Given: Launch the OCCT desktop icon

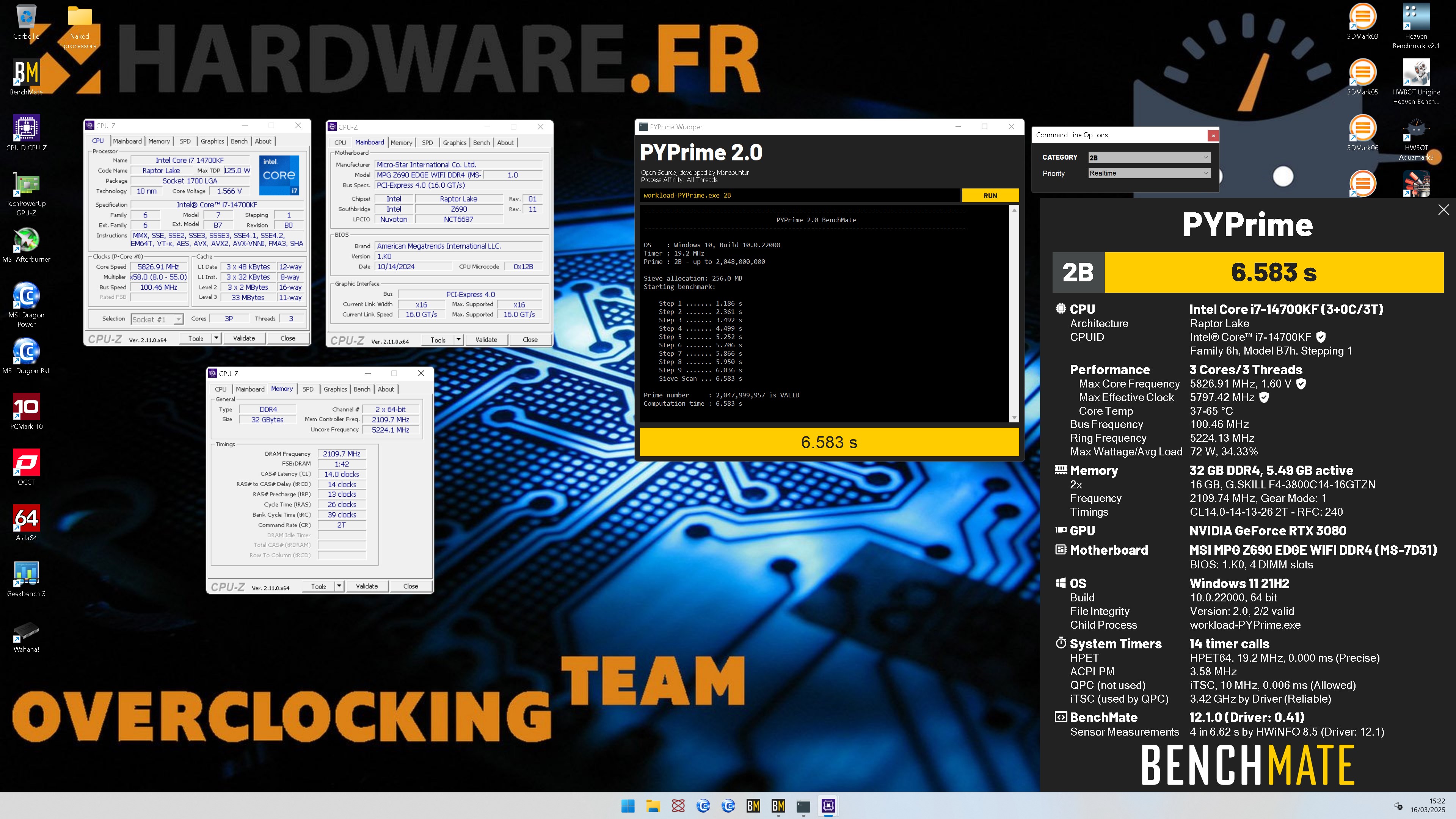Looking at the screenshot, I should pos(26,468).
